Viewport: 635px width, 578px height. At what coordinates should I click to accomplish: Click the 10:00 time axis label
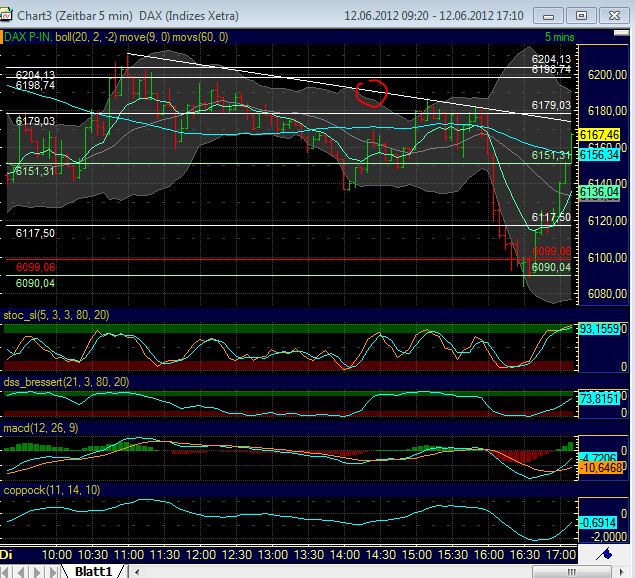tap(56, 555)
